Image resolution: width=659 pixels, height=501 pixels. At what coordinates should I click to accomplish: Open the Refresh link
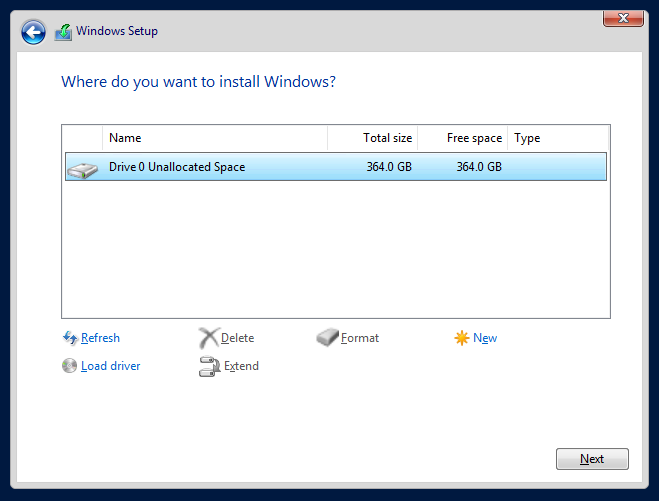coord(100,338)
